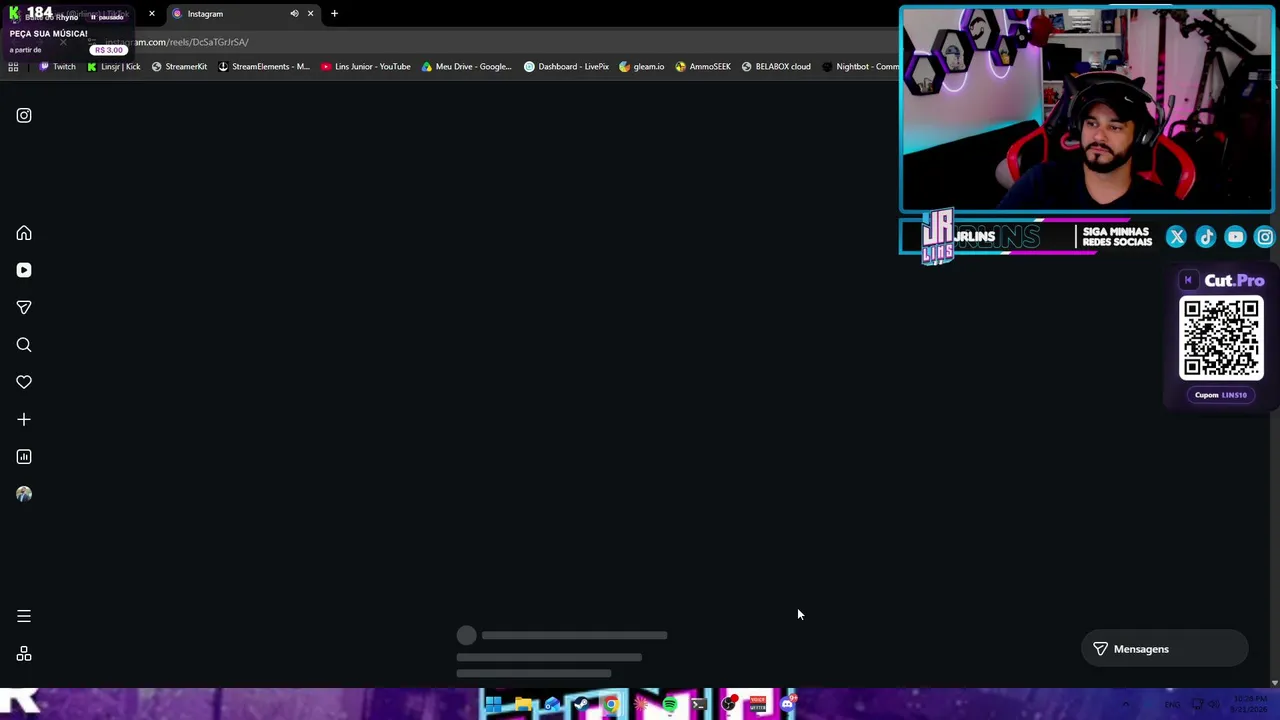Screen dimensions: 1280x720
Task: Open the BELABOX cloud bookmark
Action: coord(776,67)
